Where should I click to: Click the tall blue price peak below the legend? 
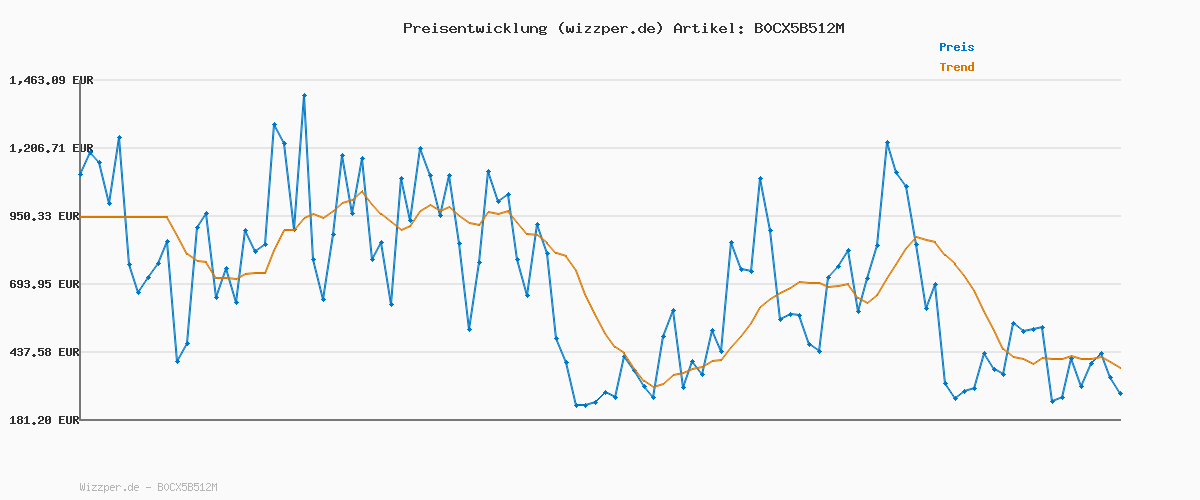point(887,142)
